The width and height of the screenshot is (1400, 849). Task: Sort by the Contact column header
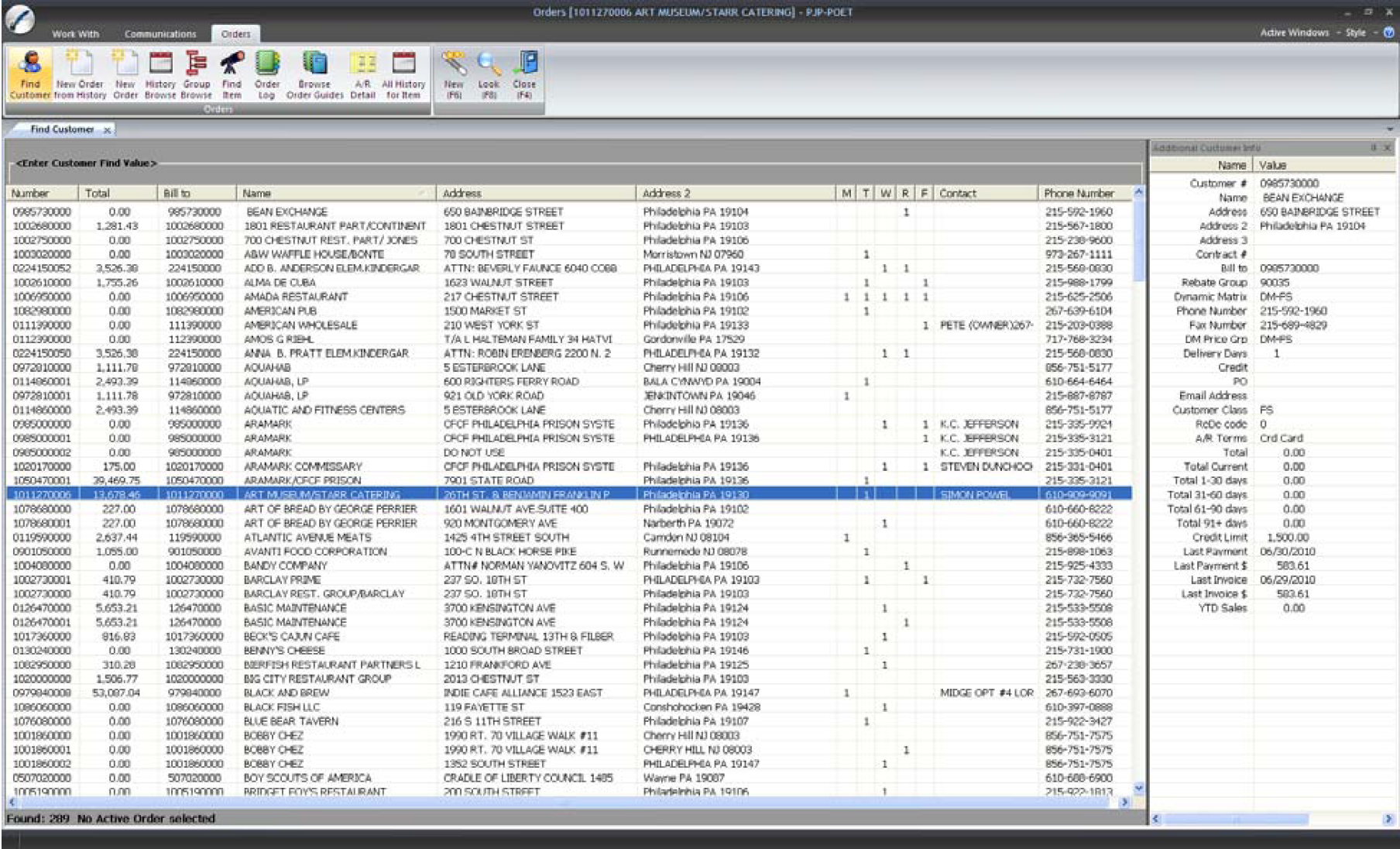pos(985,193)
